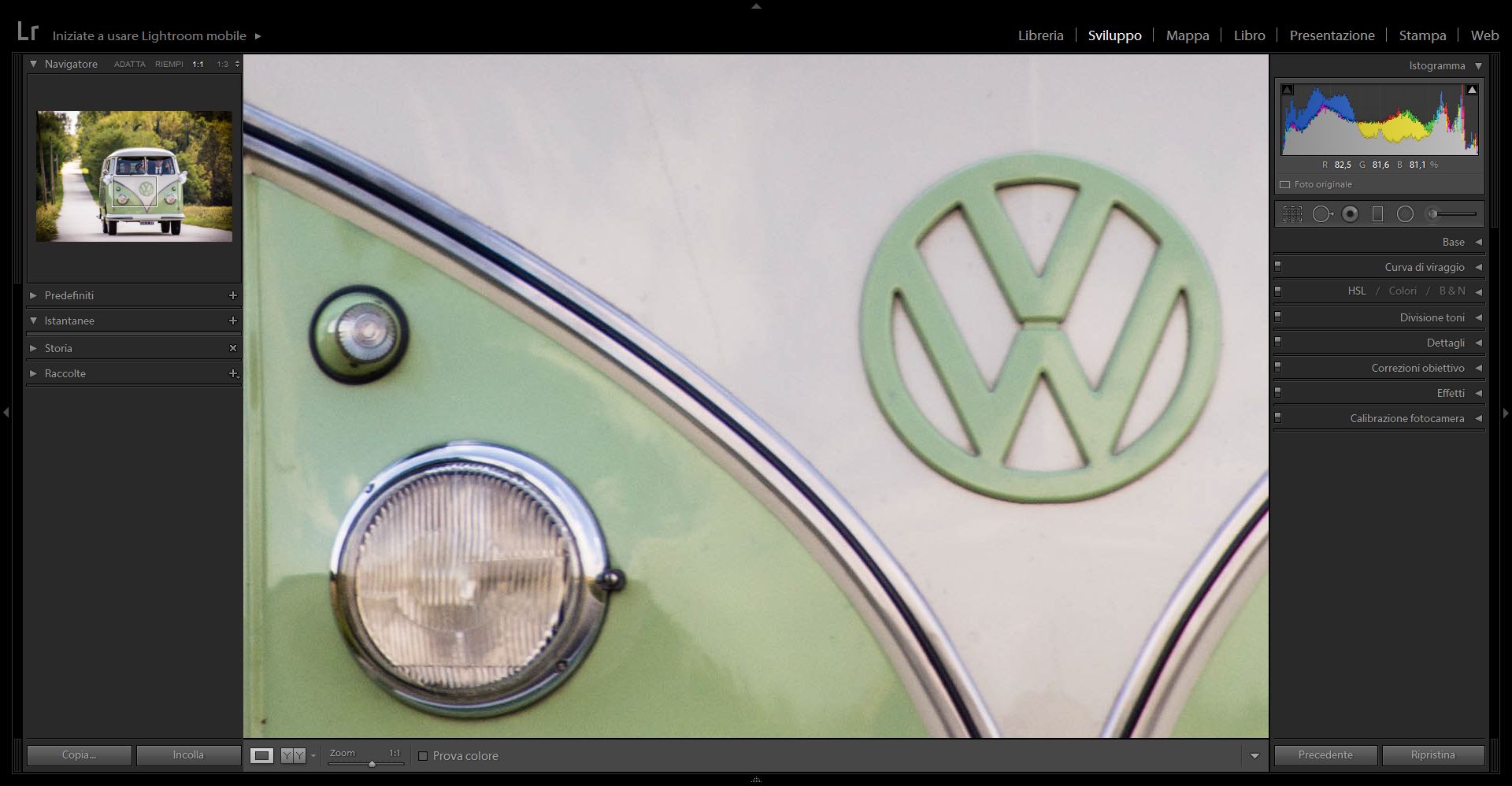Viewport: 1512px width, 786px height.
Task: Open the Mappa module
Action: click(x=1188, y=35)
